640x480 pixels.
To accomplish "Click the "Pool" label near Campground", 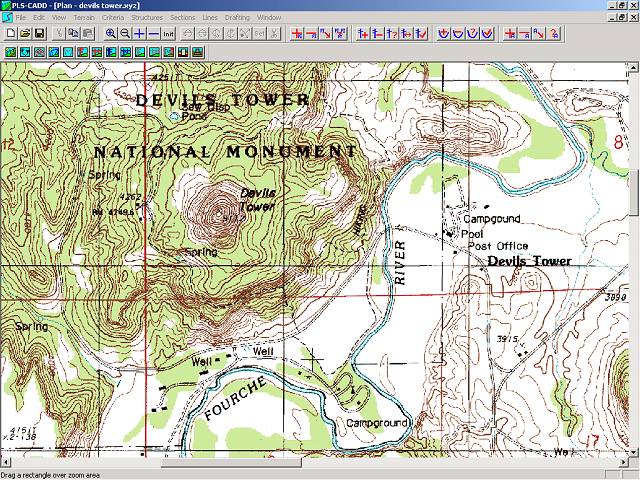I will tap(472, 234).
